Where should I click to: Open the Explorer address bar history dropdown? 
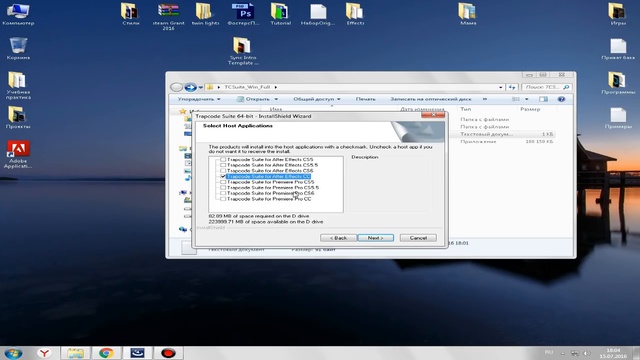[x=501, y=87]
